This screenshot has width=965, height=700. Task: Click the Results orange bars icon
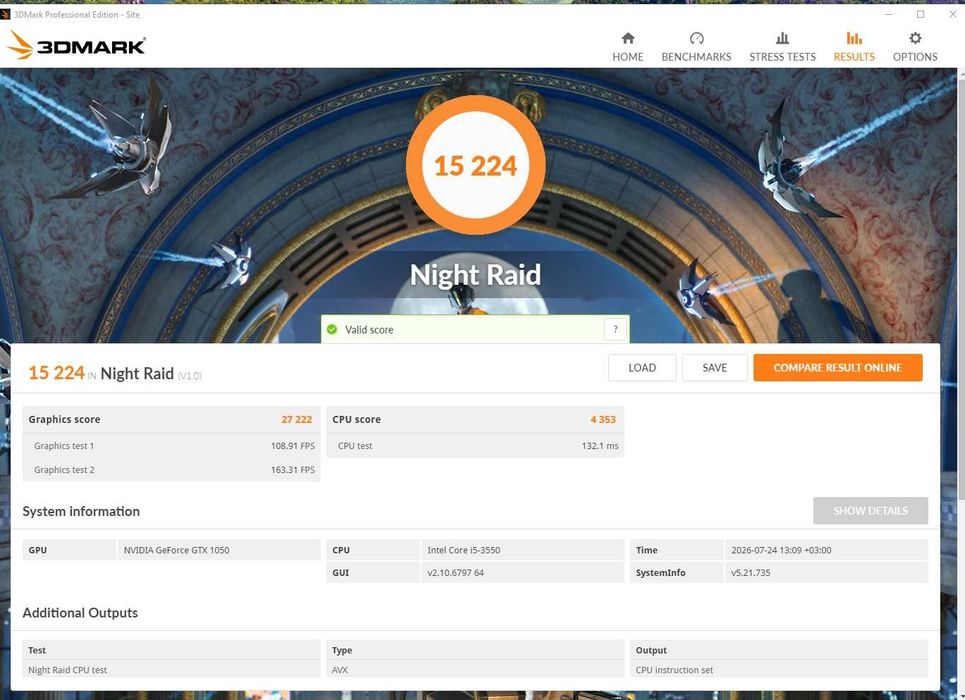[x=854, y=38]
